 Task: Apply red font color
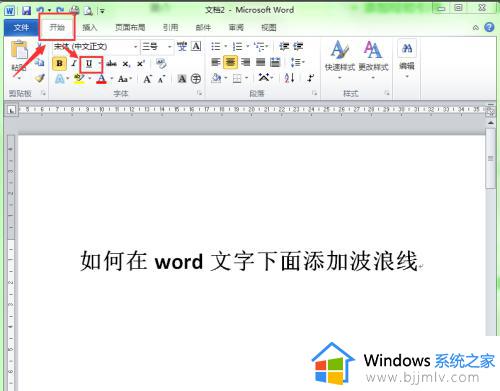101,79
